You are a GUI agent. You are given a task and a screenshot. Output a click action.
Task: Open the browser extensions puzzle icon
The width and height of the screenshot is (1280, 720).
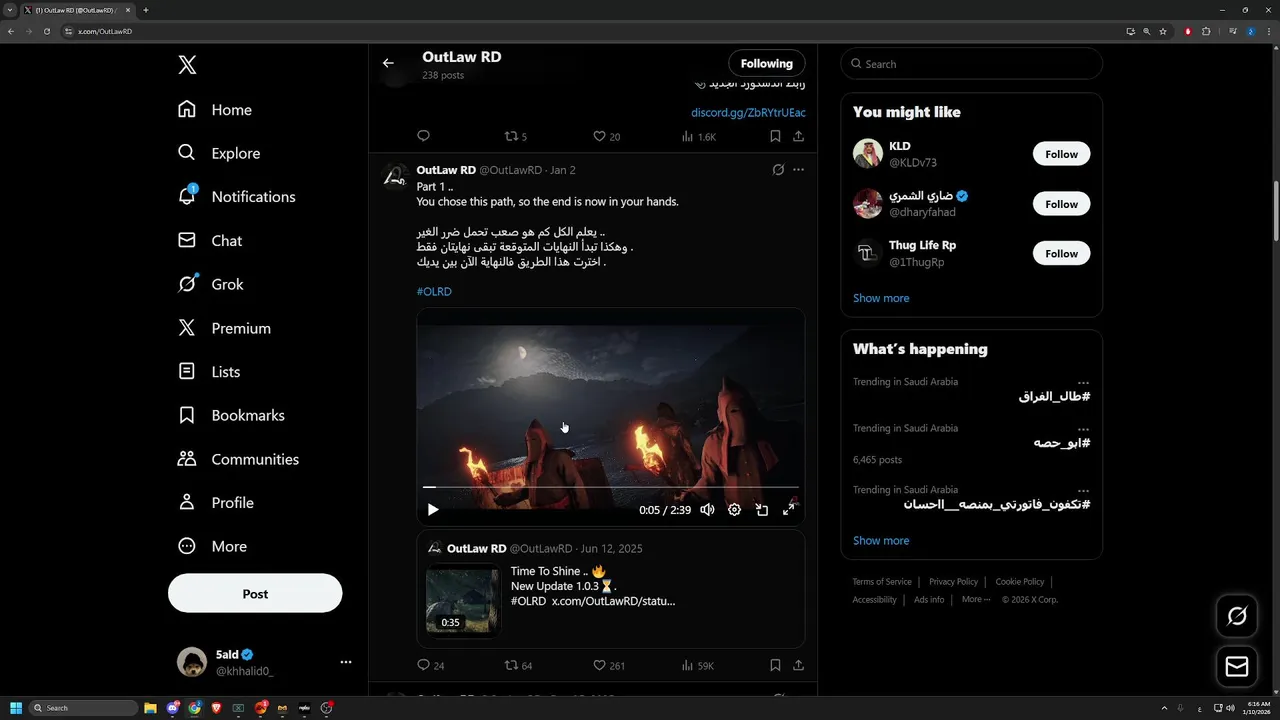(1206, 31)
